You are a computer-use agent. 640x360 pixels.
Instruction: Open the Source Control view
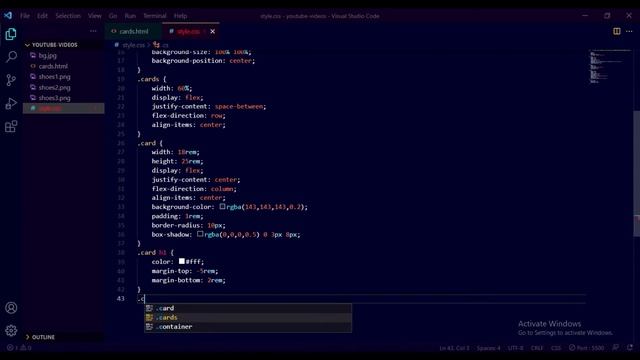click(x=11, y=80)
